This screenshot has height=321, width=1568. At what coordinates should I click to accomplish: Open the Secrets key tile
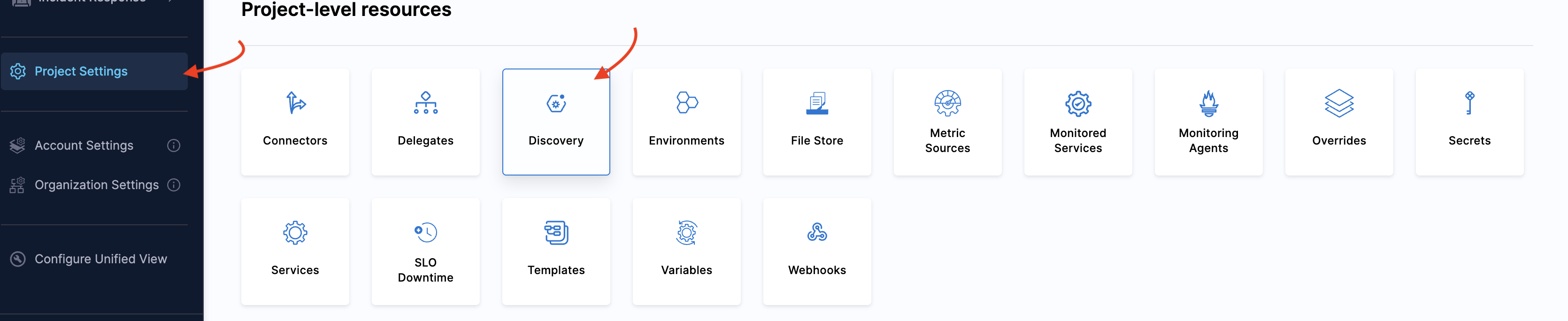coord(1469,122)
